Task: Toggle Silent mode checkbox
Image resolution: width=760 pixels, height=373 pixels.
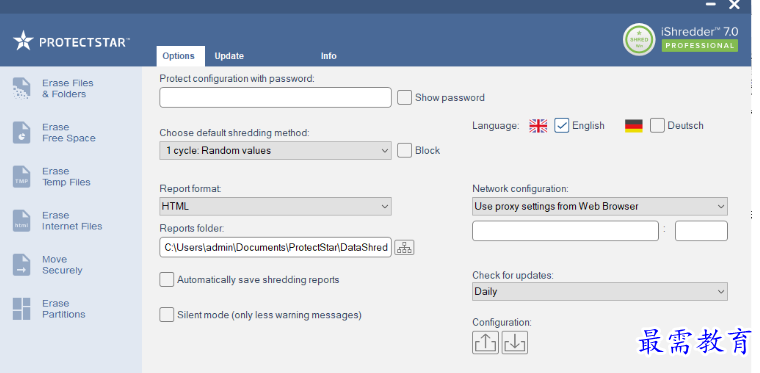Action: click(166, 315)
